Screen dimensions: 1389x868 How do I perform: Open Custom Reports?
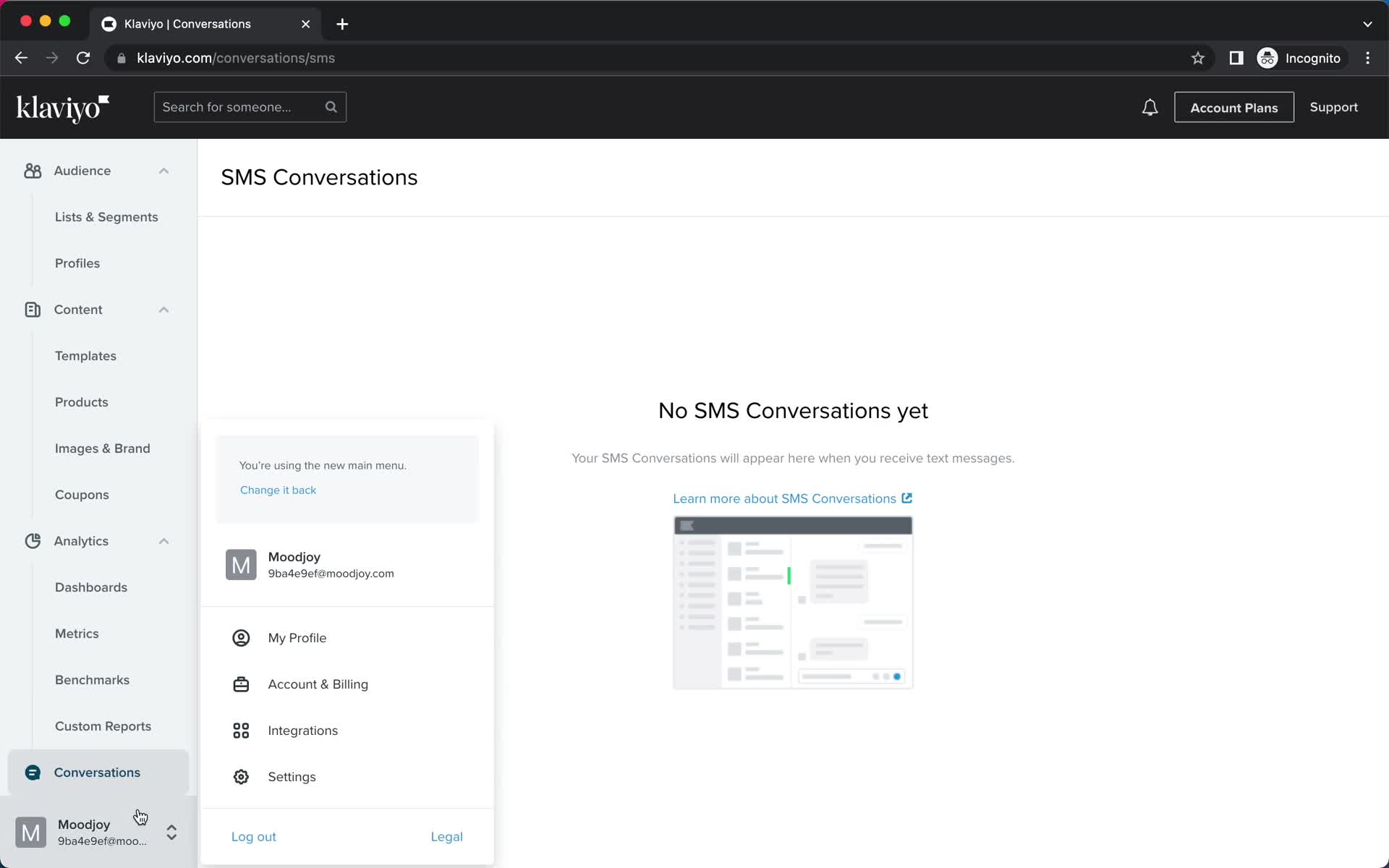(x=103, y=726)
